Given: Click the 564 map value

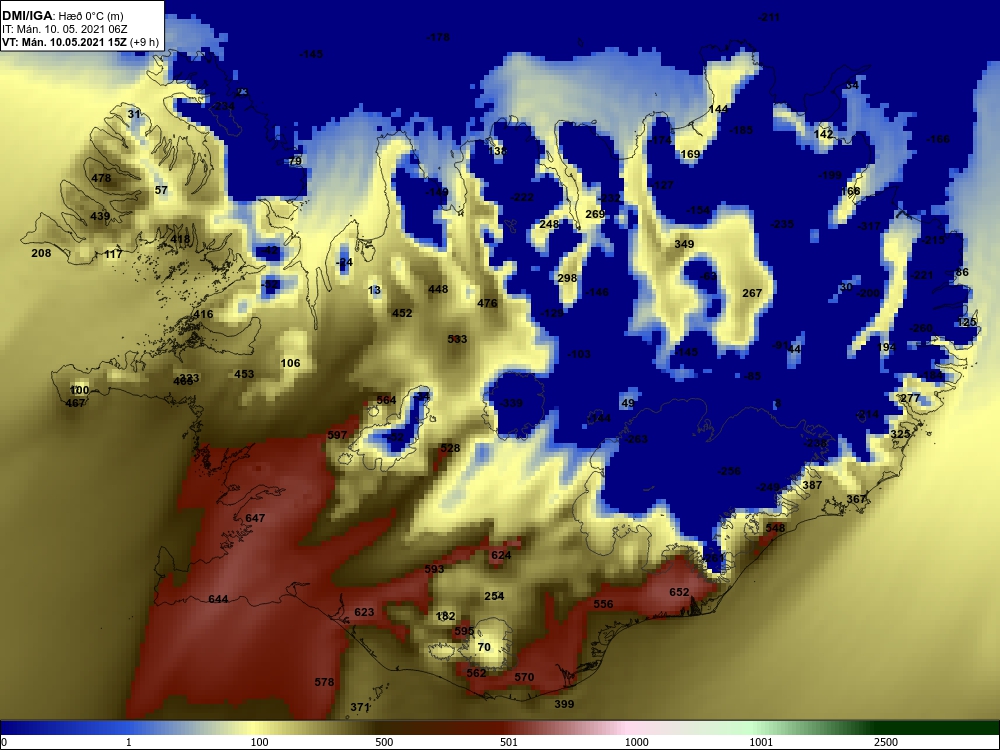Looking at the screenshot, I should point(386,400).
